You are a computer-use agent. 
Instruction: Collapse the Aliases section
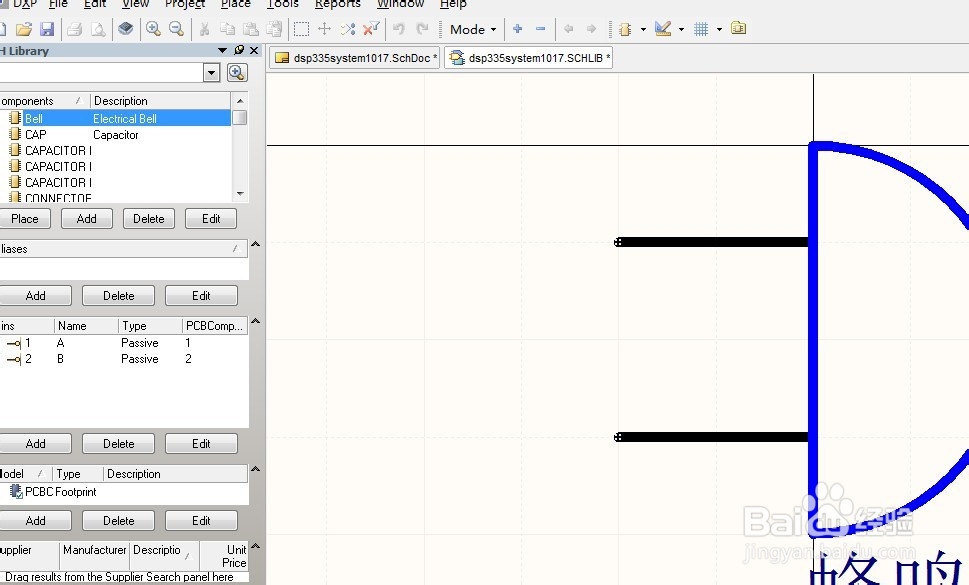[255, 245]
